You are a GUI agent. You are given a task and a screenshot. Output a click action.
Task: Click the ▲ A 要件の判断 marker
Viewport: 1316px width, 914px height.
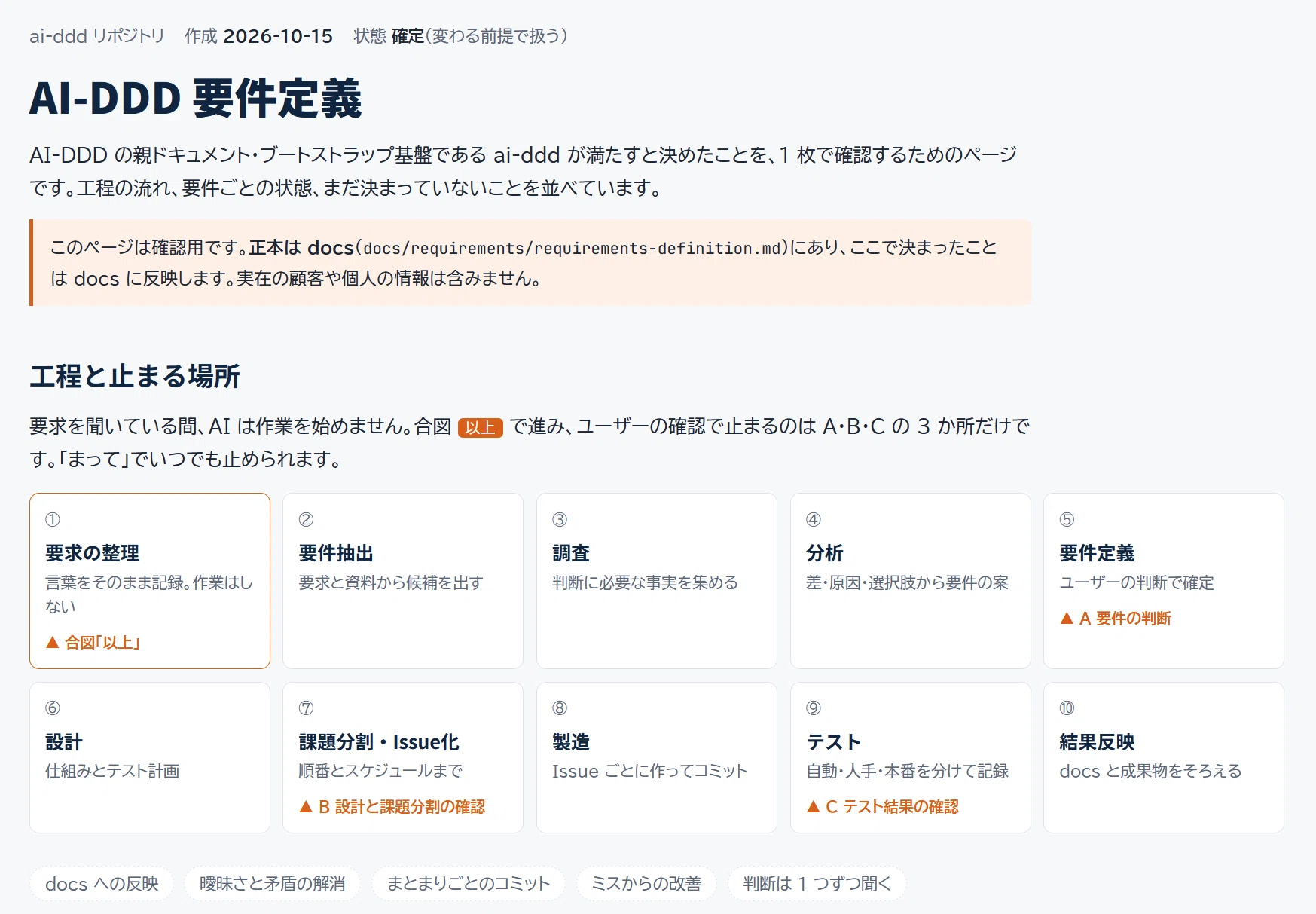click(x=1116, y=619)
